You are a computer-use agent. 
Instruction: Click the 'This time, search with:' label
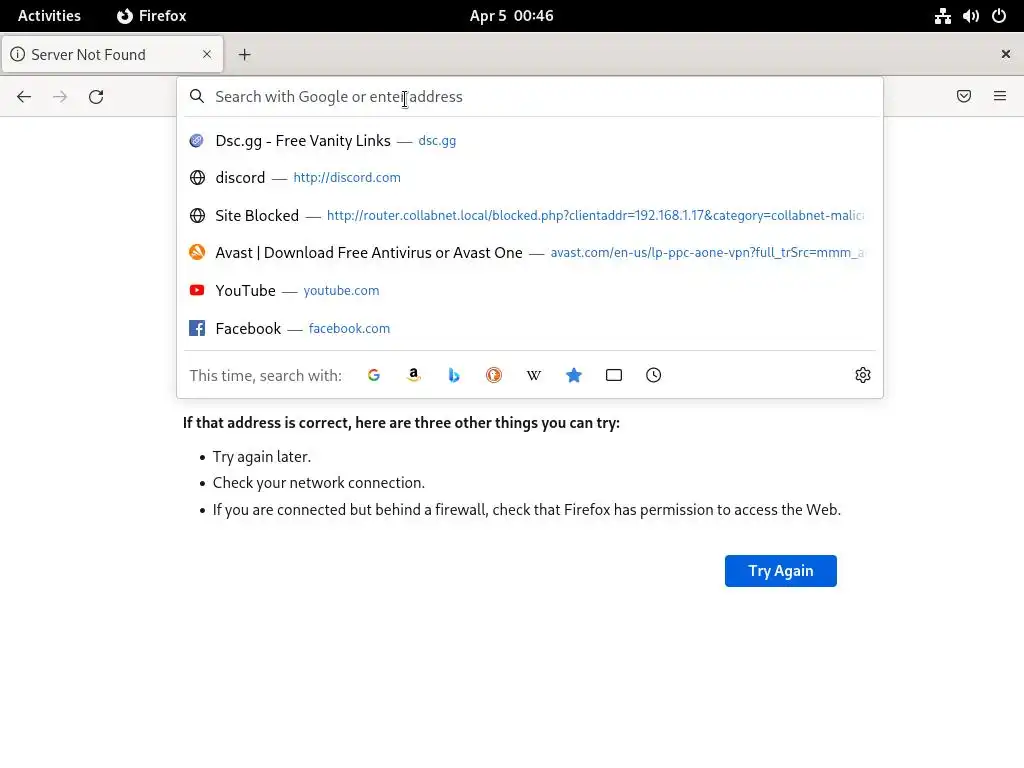tap(265, 376)
